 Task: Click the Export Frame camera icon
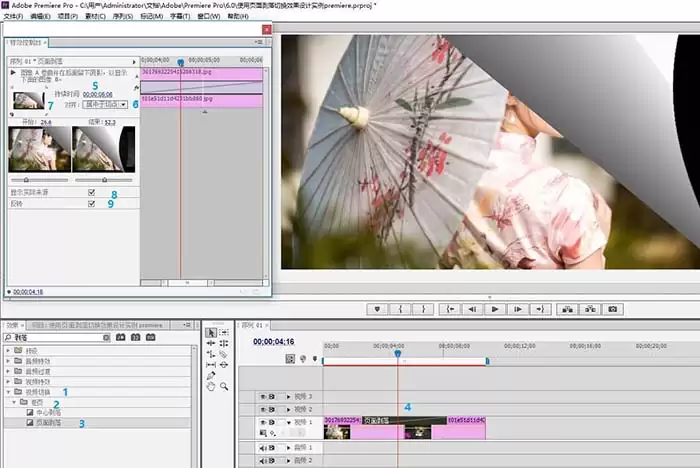(x=613, y=309)
